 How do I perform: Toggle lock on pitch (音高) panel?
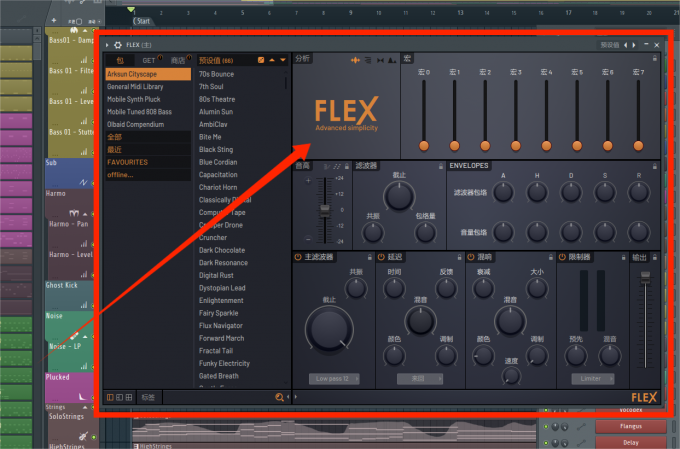pyautogui.click(x=347, y=166)
